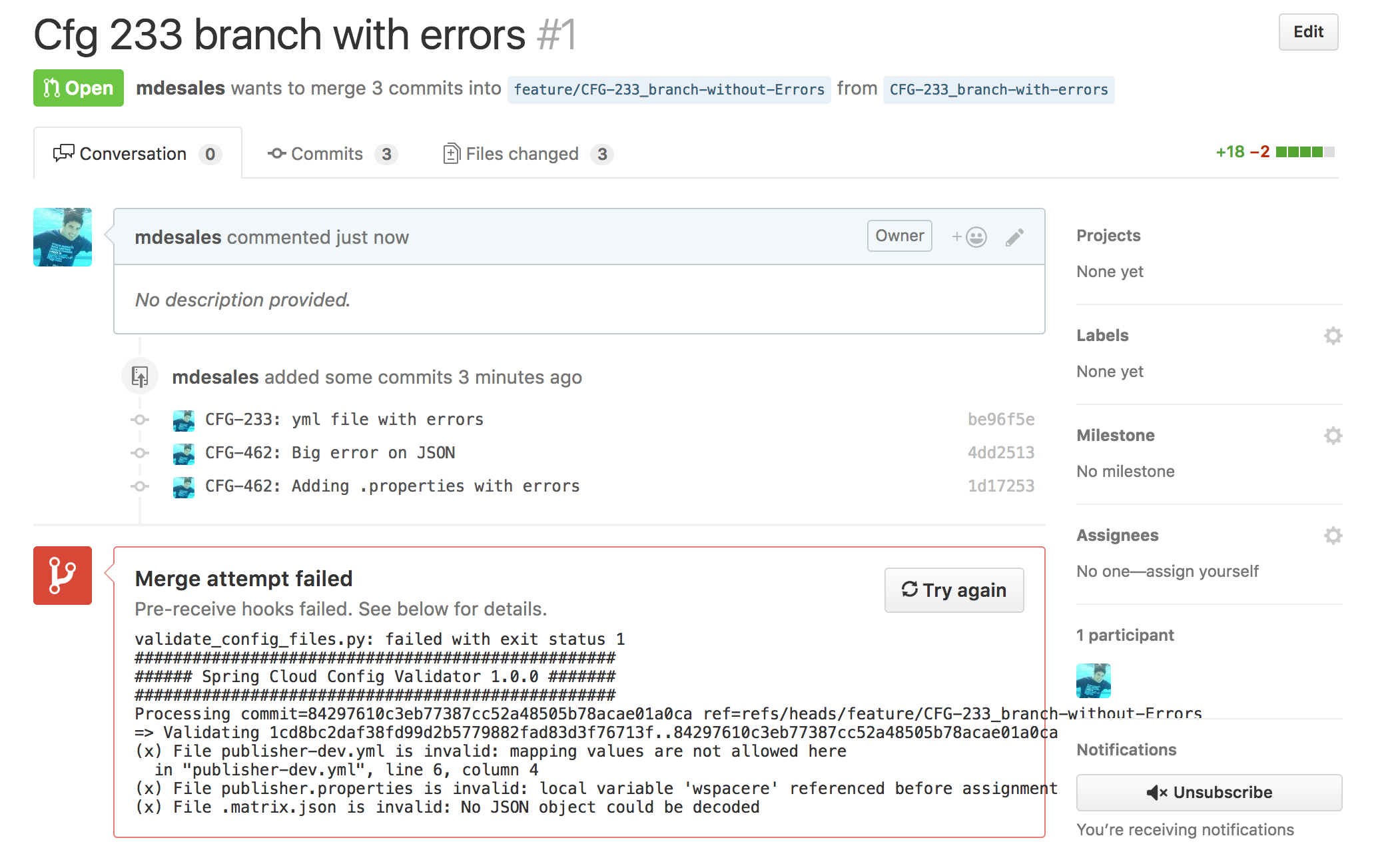The image size is (1400, 846).
Task: Open the Milestone gear settings
Action: (x=1333, y=436)
